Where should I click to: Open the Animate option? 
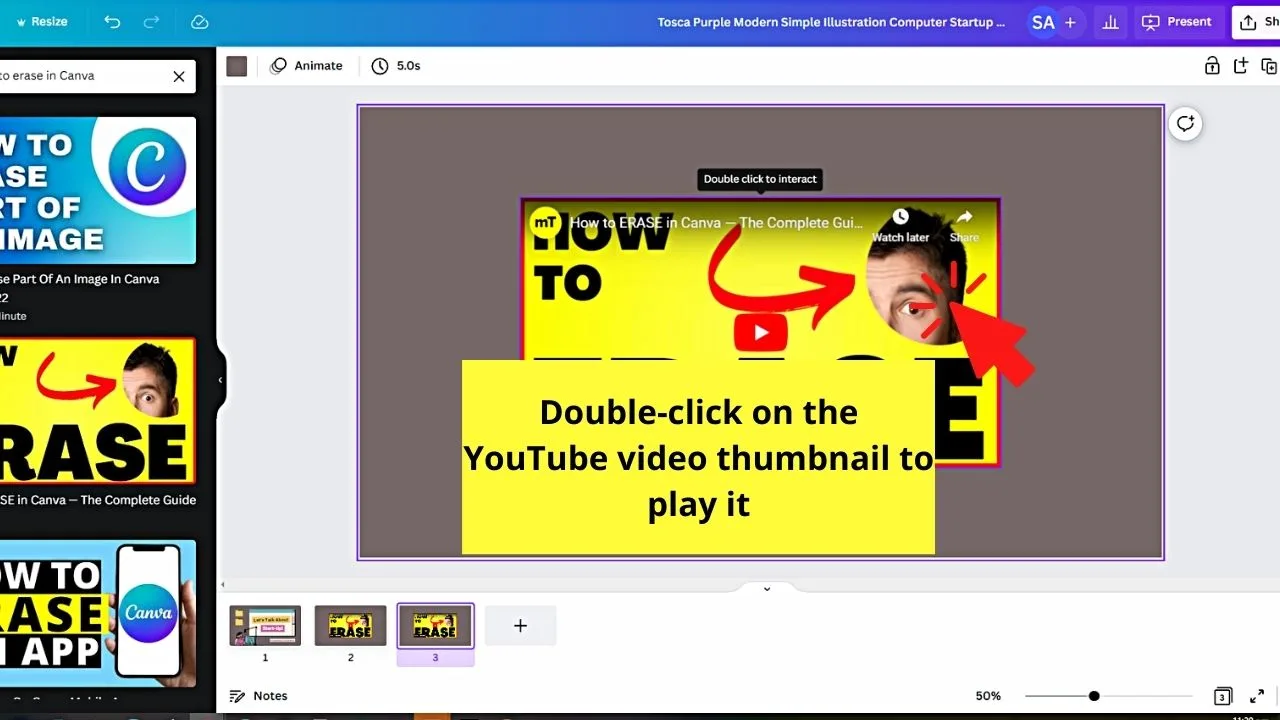(x=306, y=66)
